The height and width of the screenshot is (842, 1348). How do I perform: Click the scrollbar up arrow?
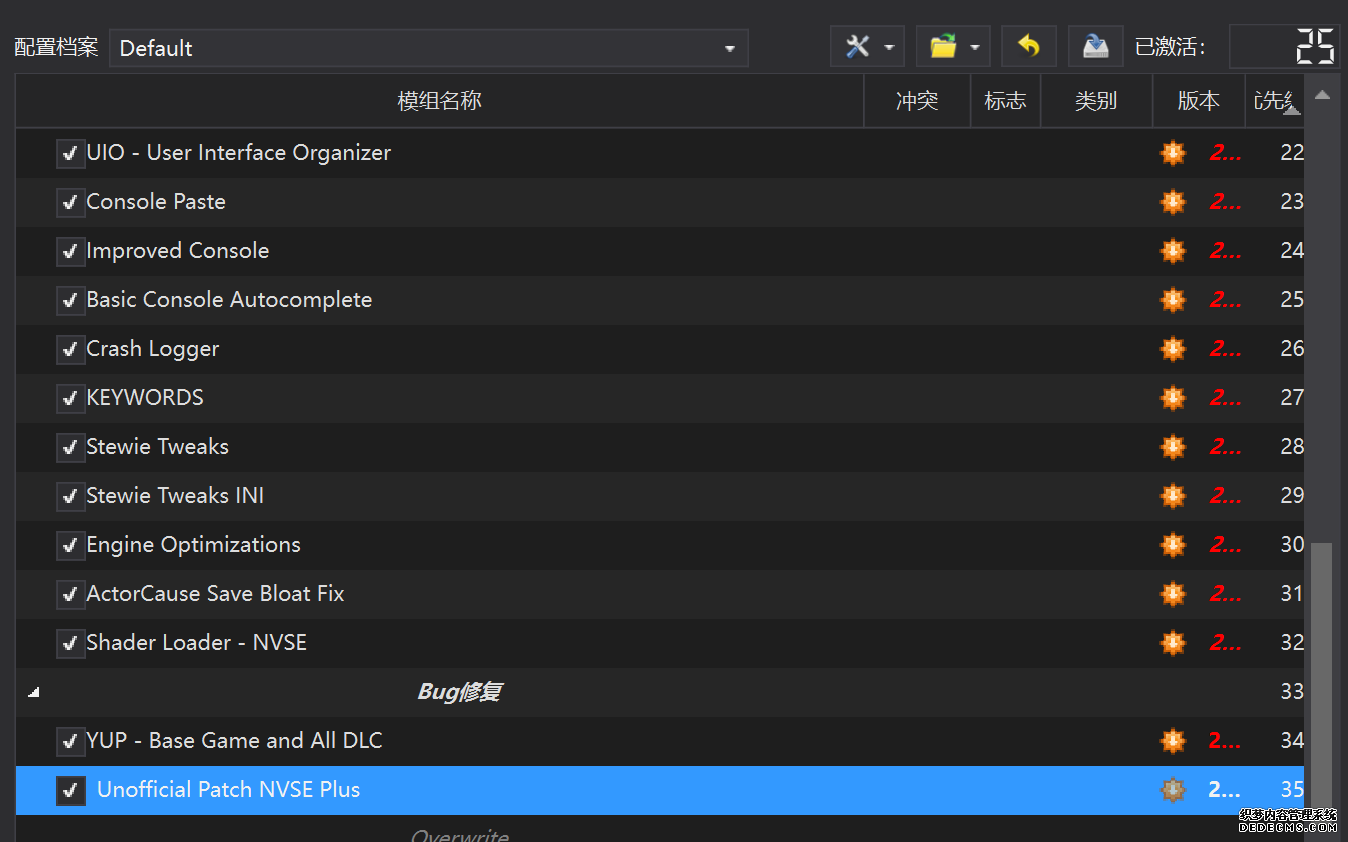point(1321,96)
